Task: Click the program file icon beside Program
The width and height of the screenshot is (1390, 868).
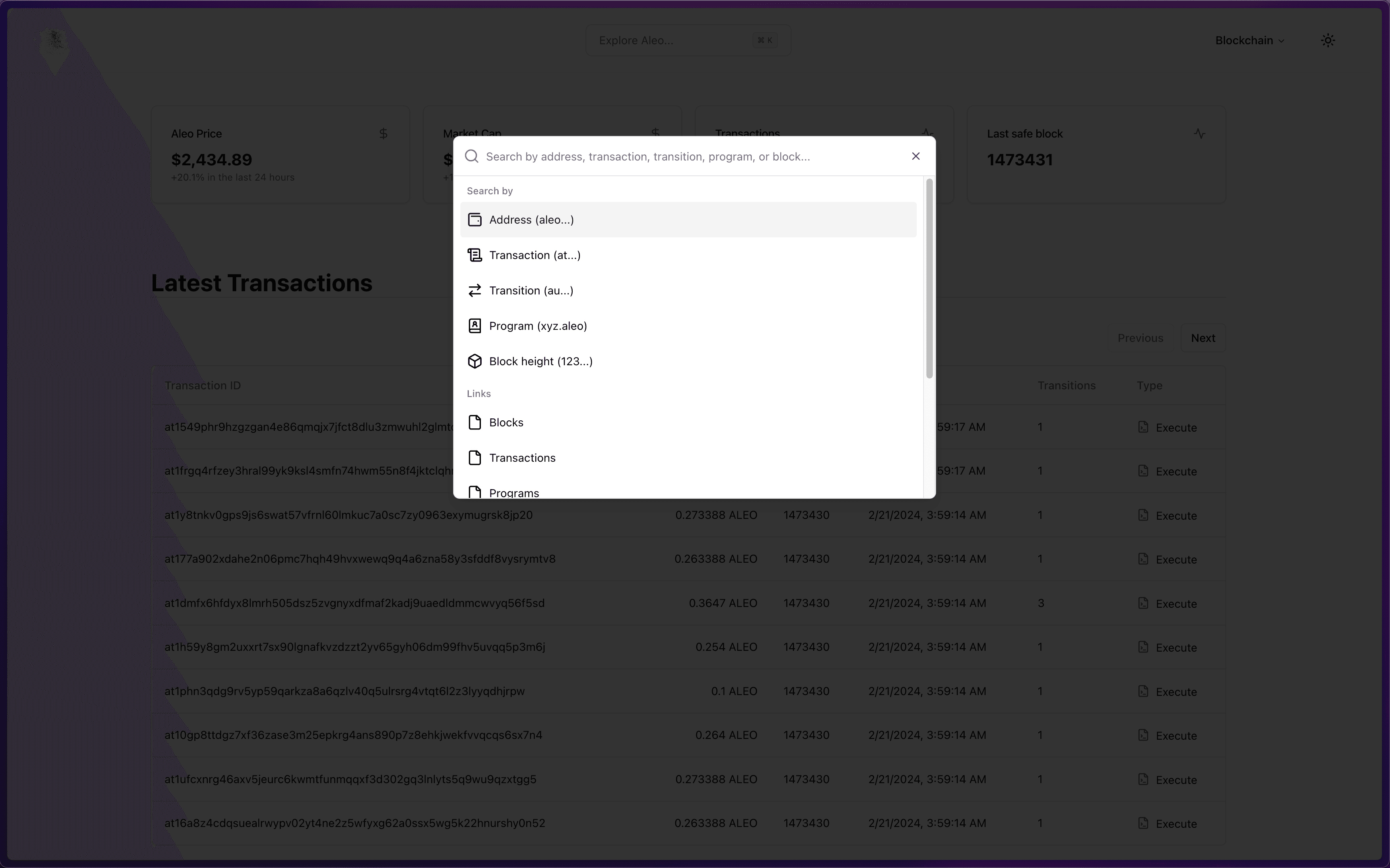Action: 474,326
